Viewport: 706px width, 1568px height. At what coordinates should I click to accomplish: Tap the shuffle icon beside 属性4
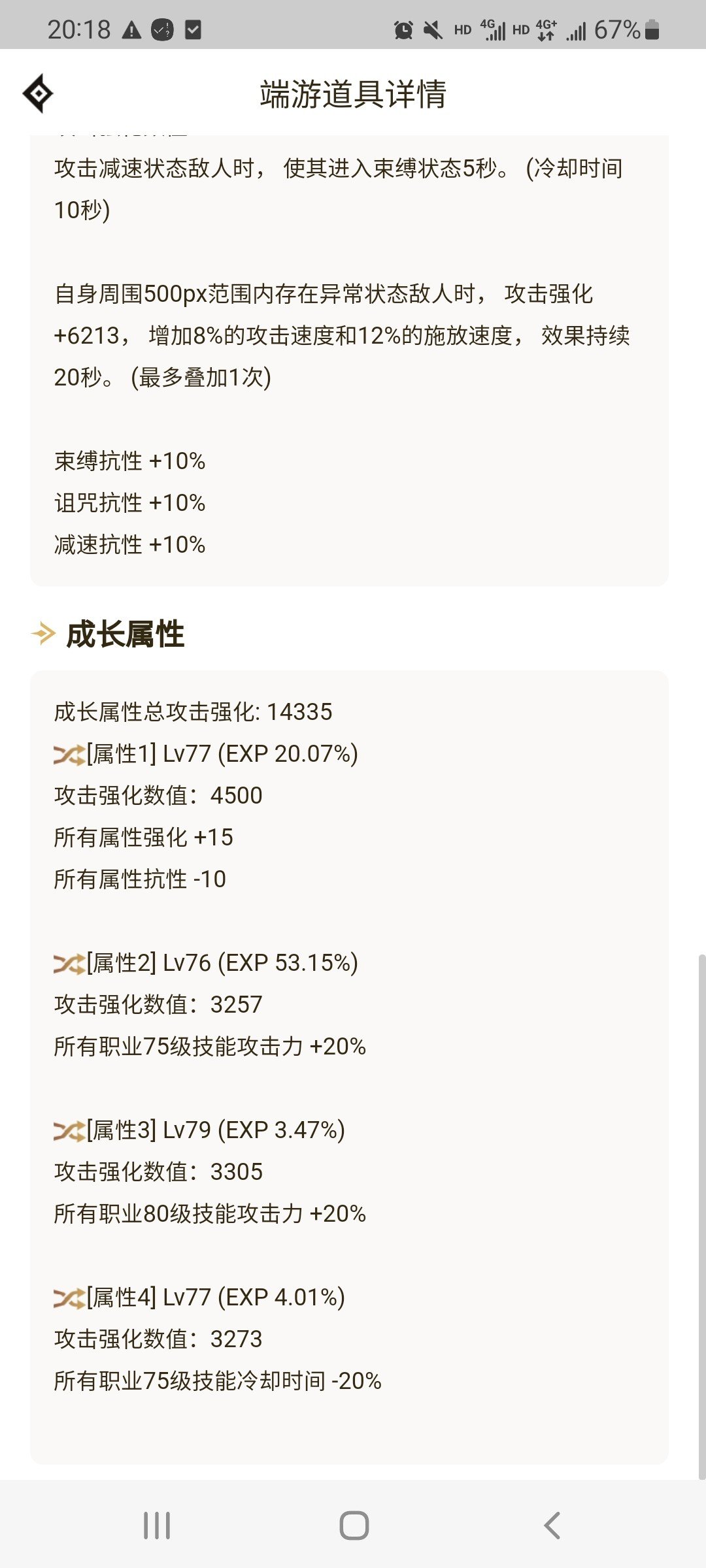69,1298
